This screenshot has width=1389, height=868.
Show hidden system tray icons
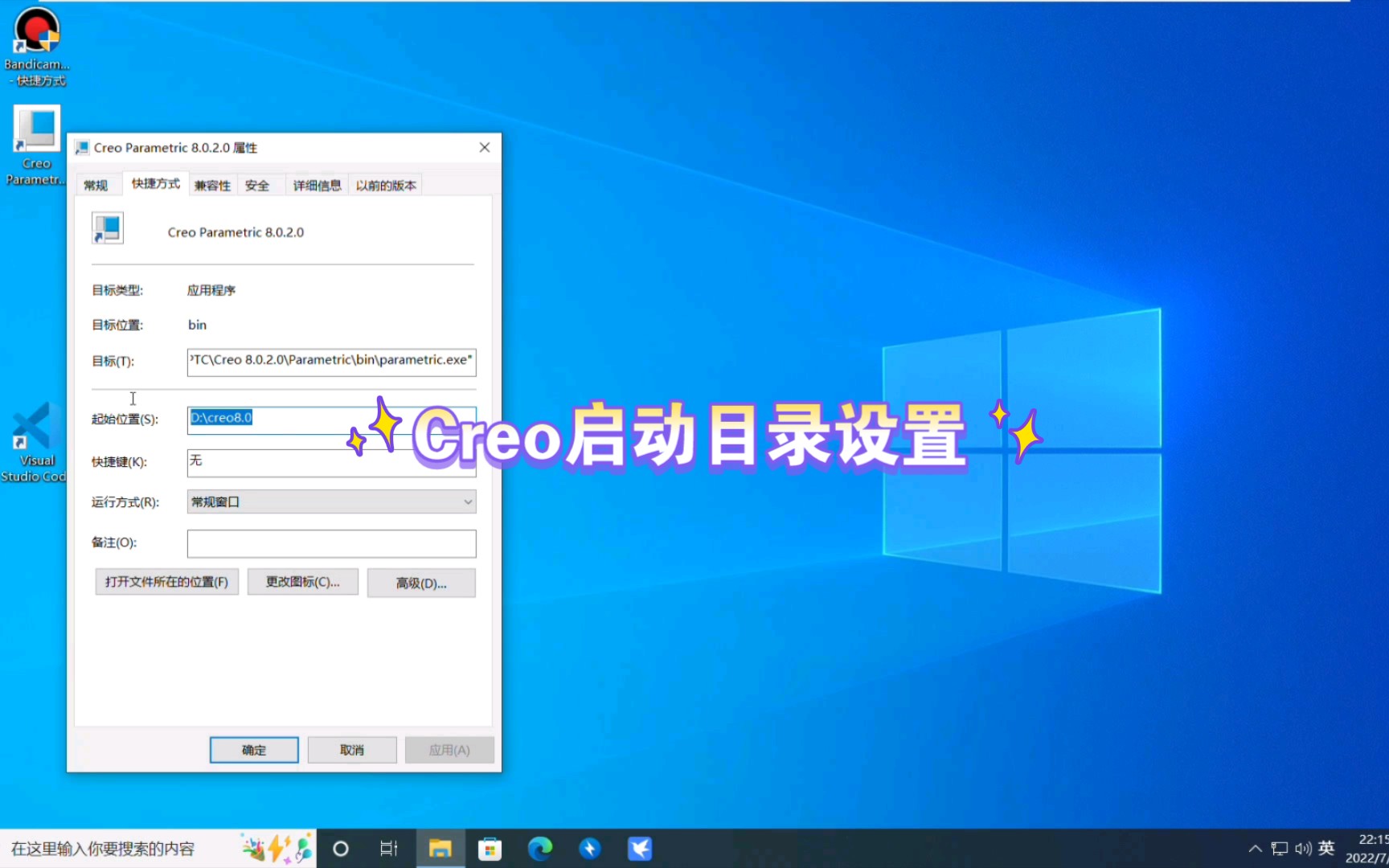tap(1255, 849)
